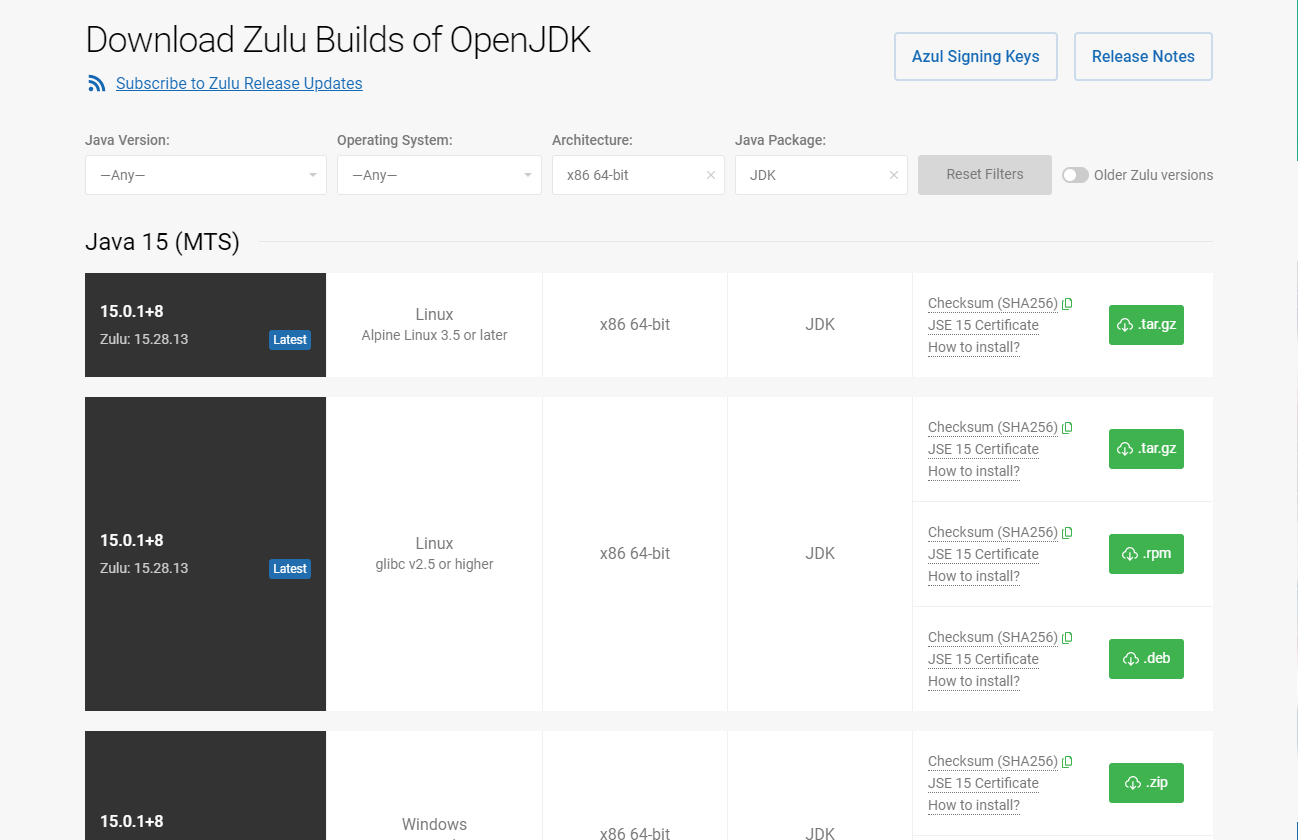Screen dimensions: 1298x840
Task: Click the Reset Filters button
Action: point(985,174)
